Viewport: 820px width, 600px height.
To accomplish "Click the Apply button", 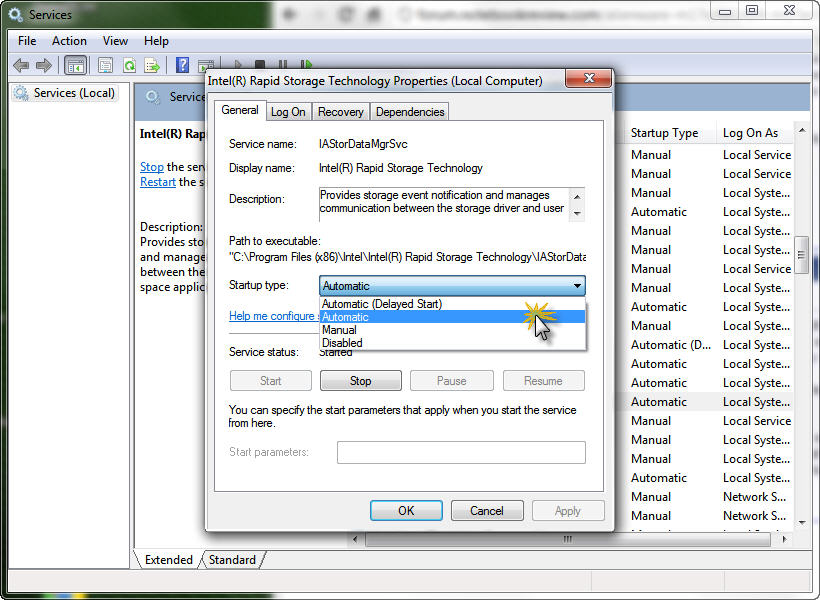I will tap(568, 511).
